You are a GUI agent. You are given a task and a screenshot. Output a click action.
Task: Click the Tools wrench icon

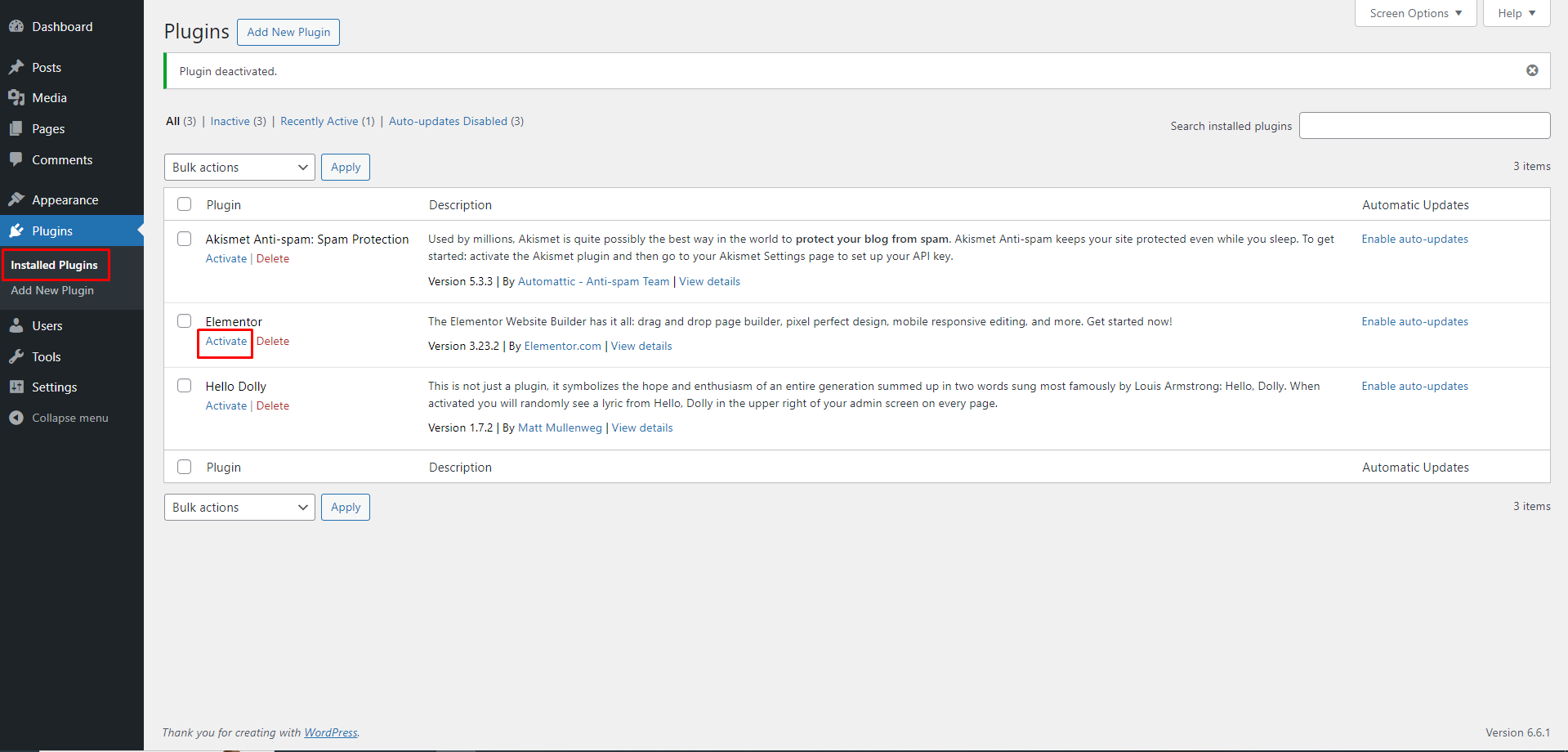[16, 356]
